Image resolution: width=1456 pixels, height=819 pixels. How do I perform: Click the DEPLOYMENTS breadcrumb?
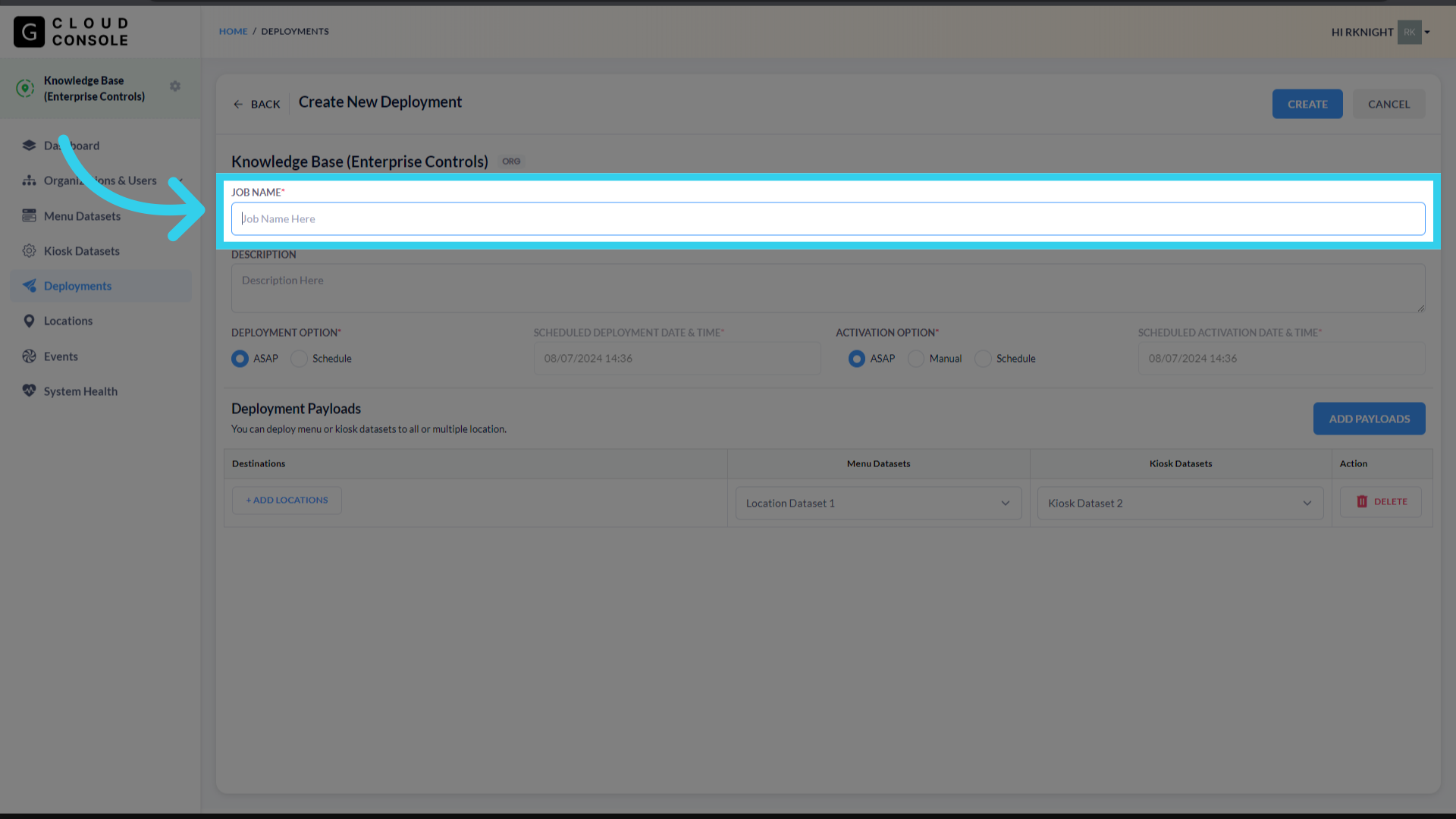295,32
